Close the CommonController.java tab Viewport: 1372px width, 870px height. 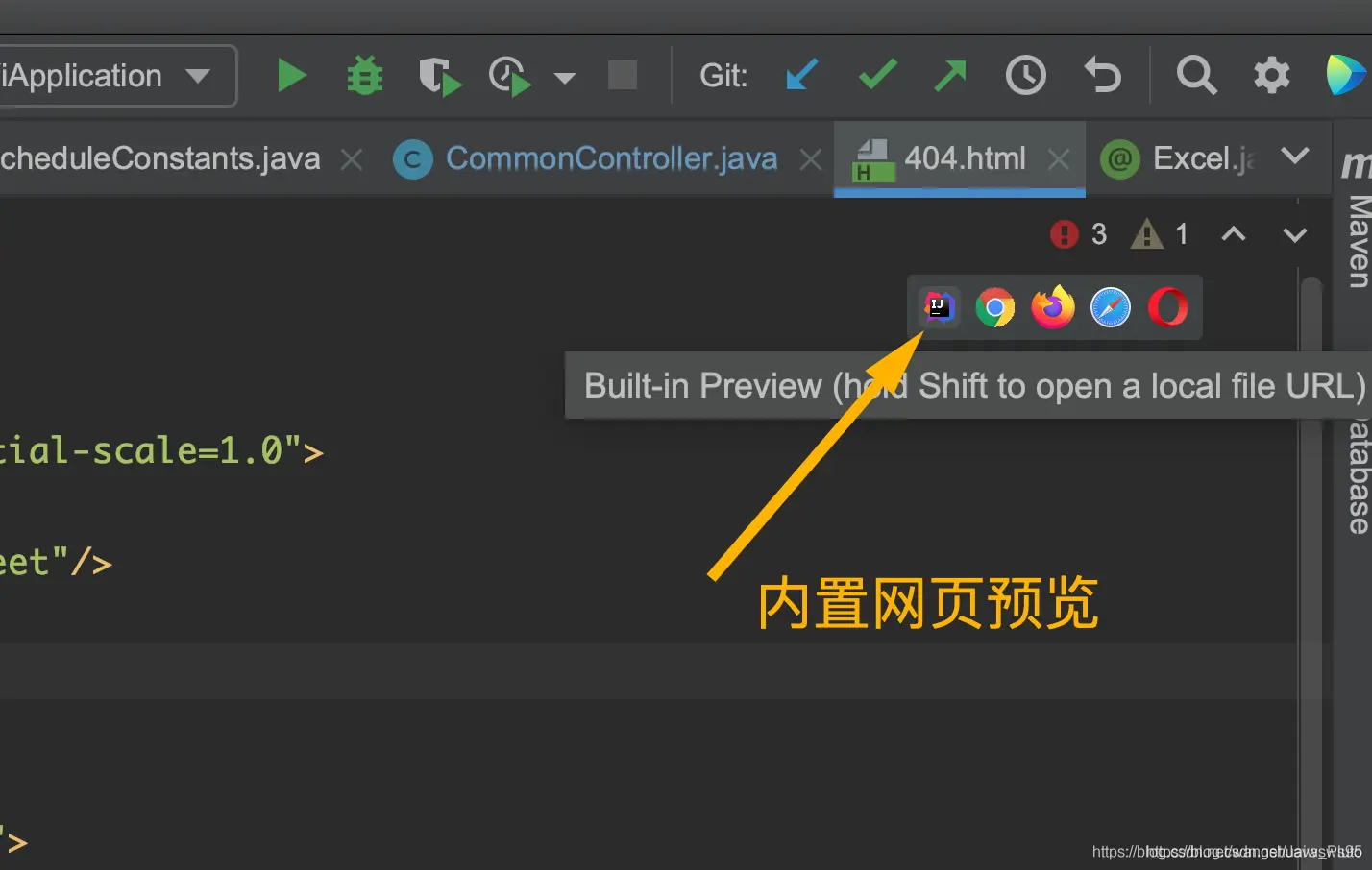pyautogui.click(x=812, y=159)
